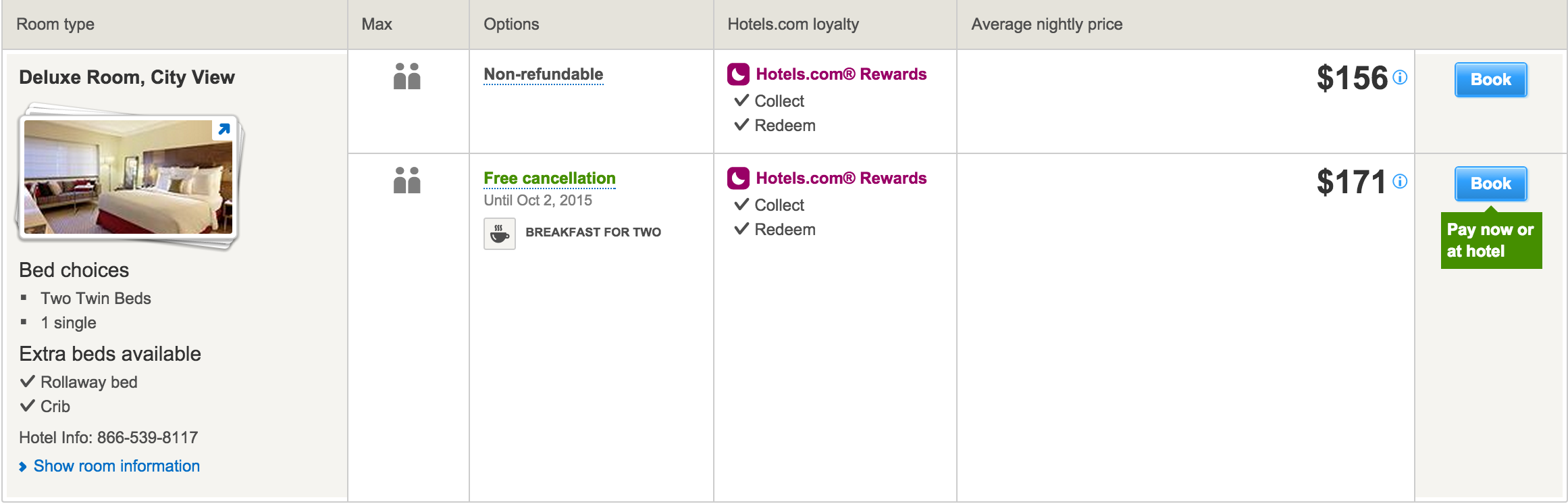Click the Hotels.com Rewards link in first row

[x=841, y=74]
